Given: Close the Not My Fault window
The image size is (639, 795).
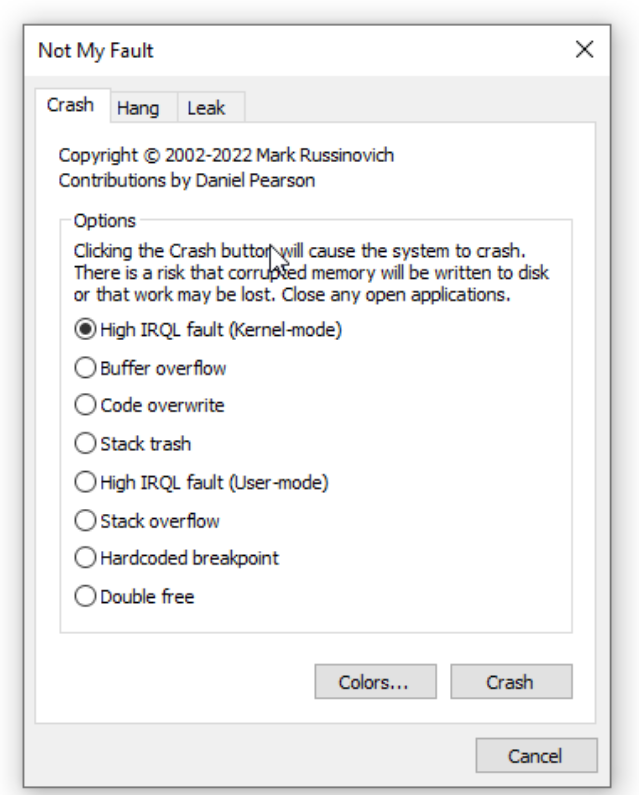Looking at the screenshot, I should click(x=585, y=49).
